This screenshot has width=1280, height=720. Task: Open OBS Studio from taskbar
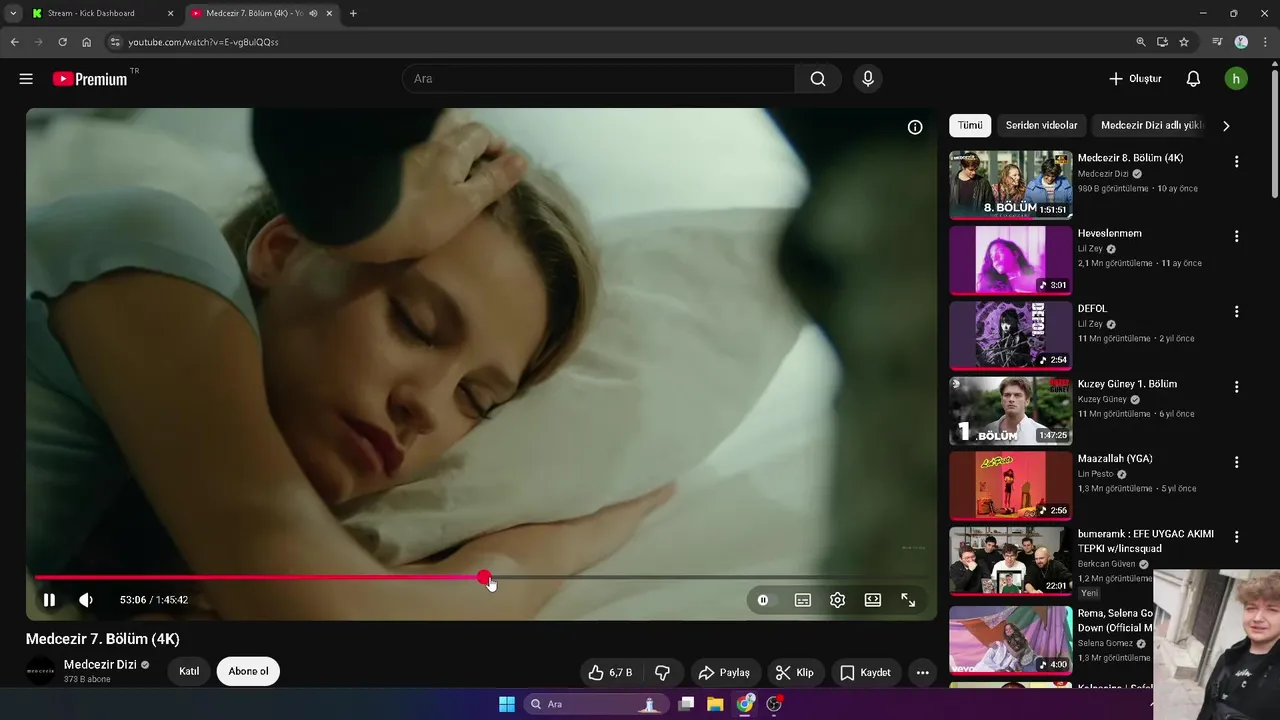774,704
